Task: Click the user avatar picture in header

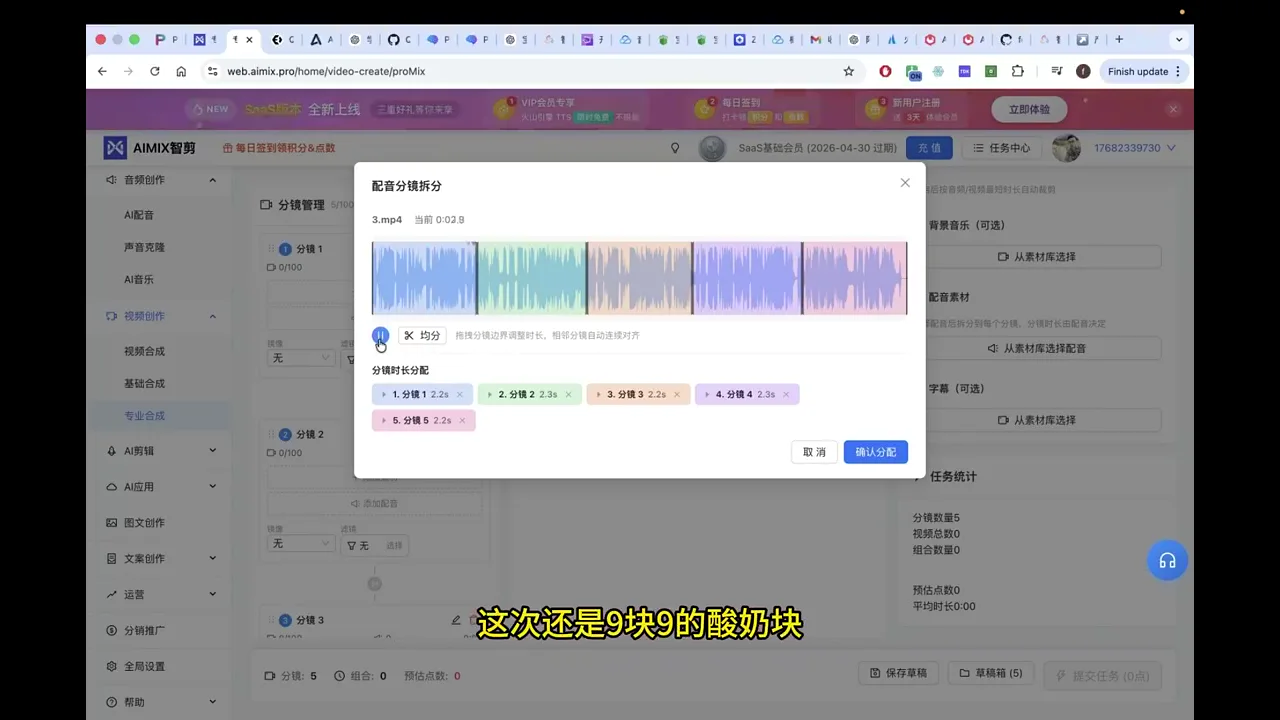Action: pos(1067,148)
